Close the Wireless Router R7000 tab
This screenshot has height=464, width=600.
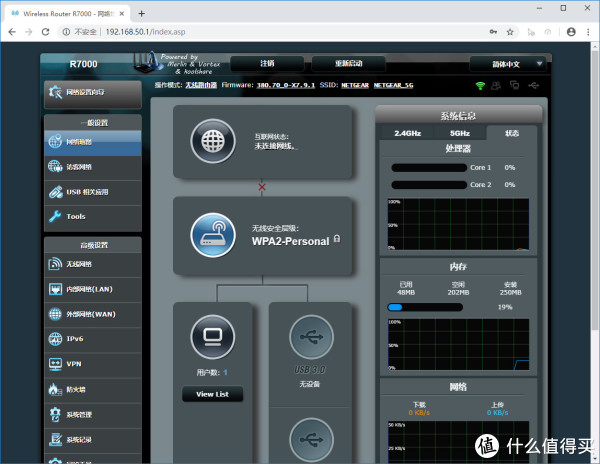pos(122,13)
